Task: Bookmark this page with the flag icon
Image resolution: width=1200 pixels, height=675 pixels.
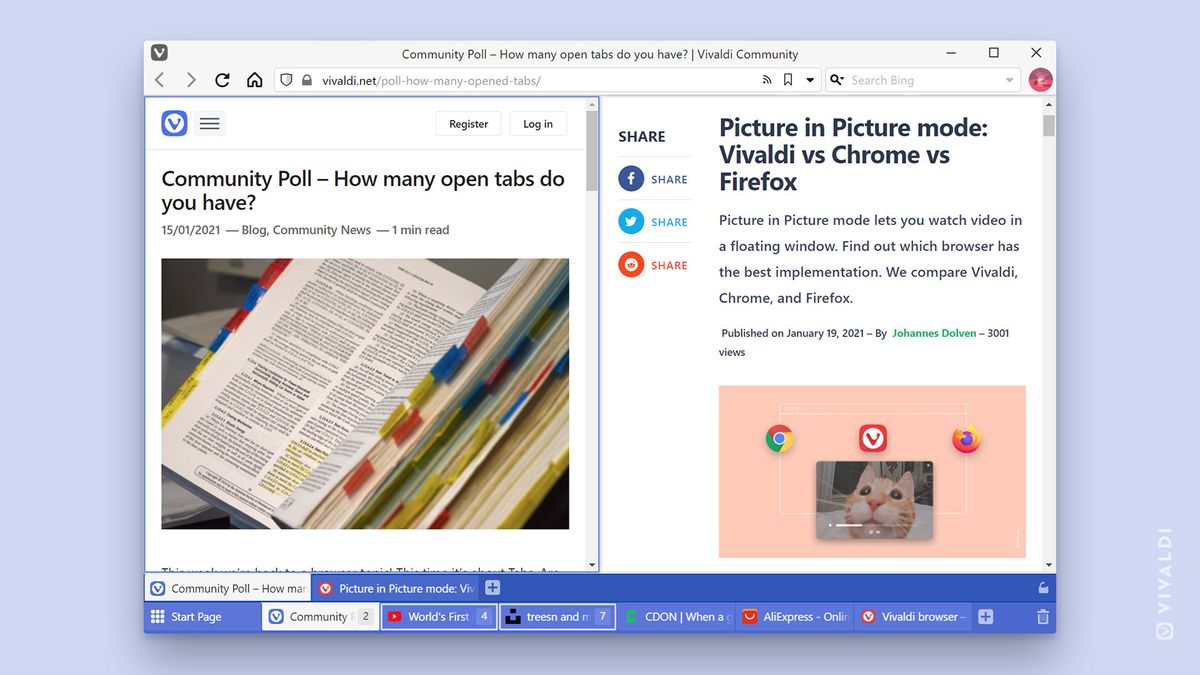Action: pyautogui.click(x=788, y=79)
